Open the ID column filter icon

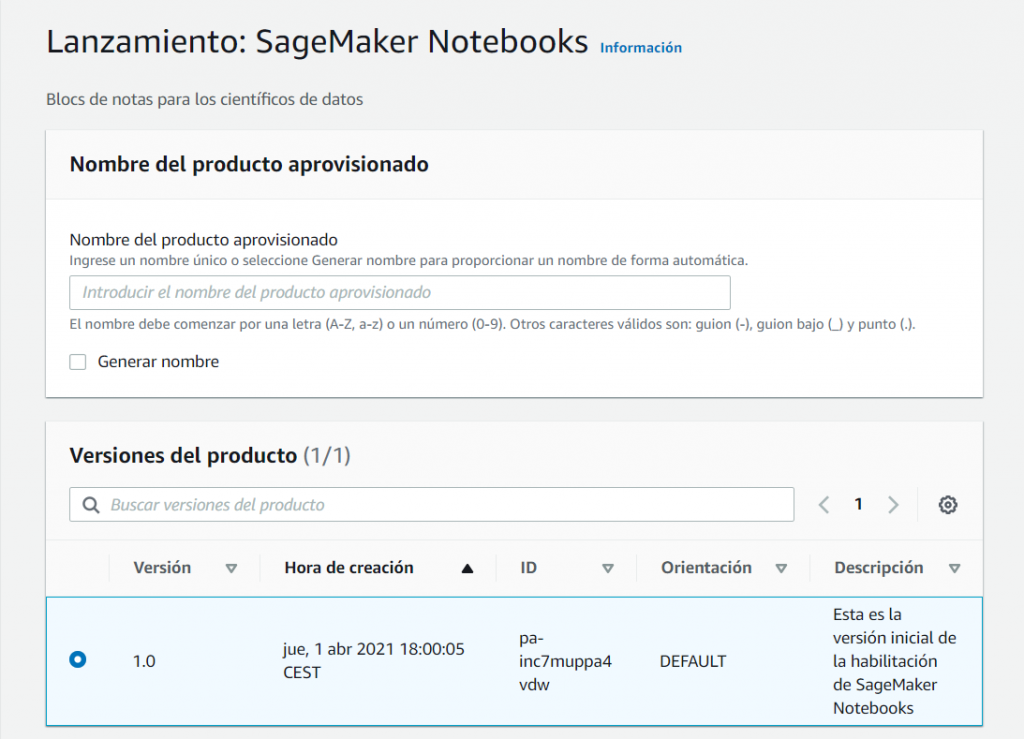pos(609,568)
